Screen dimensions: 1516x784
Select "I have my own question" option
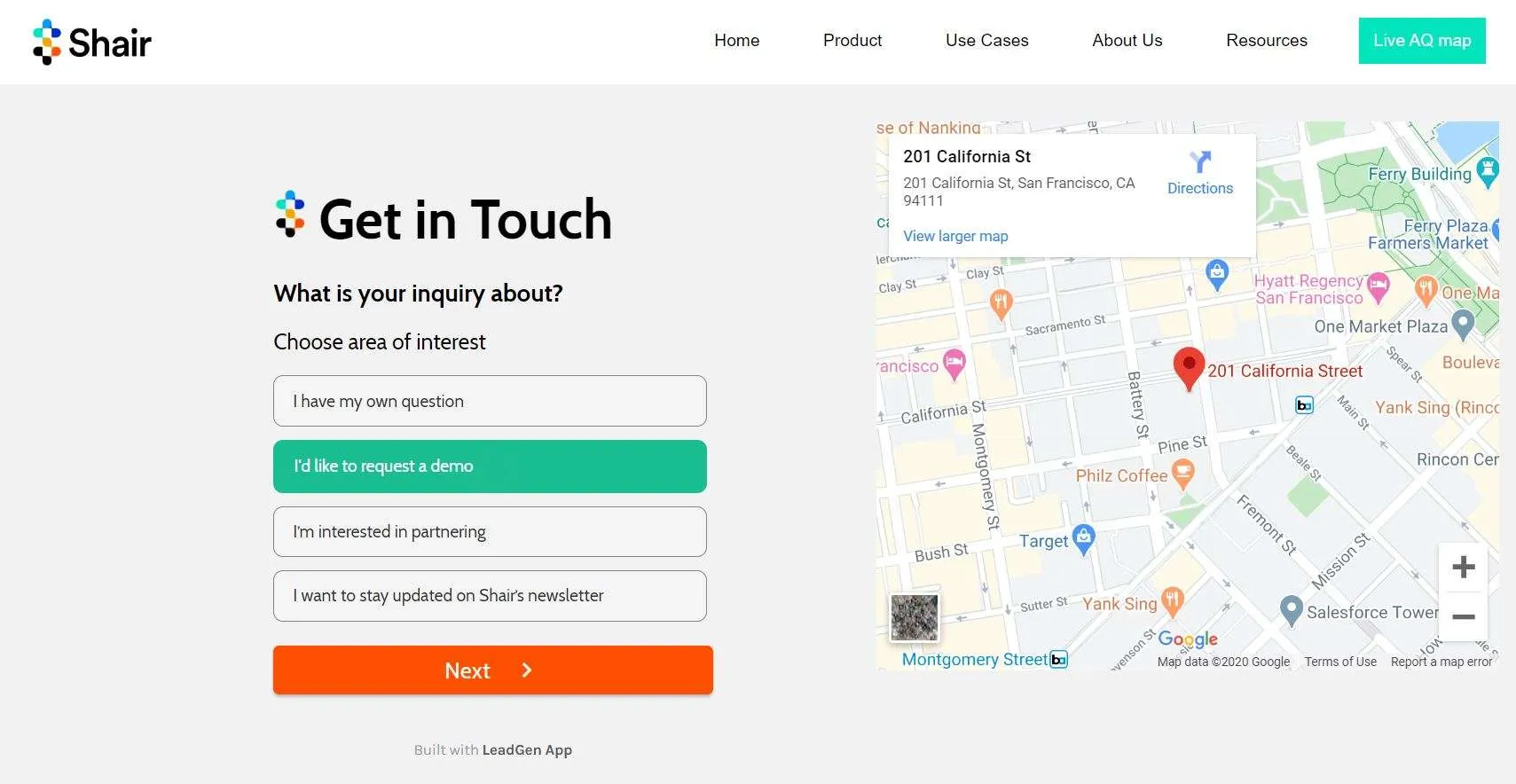click(x=490, y=401)
